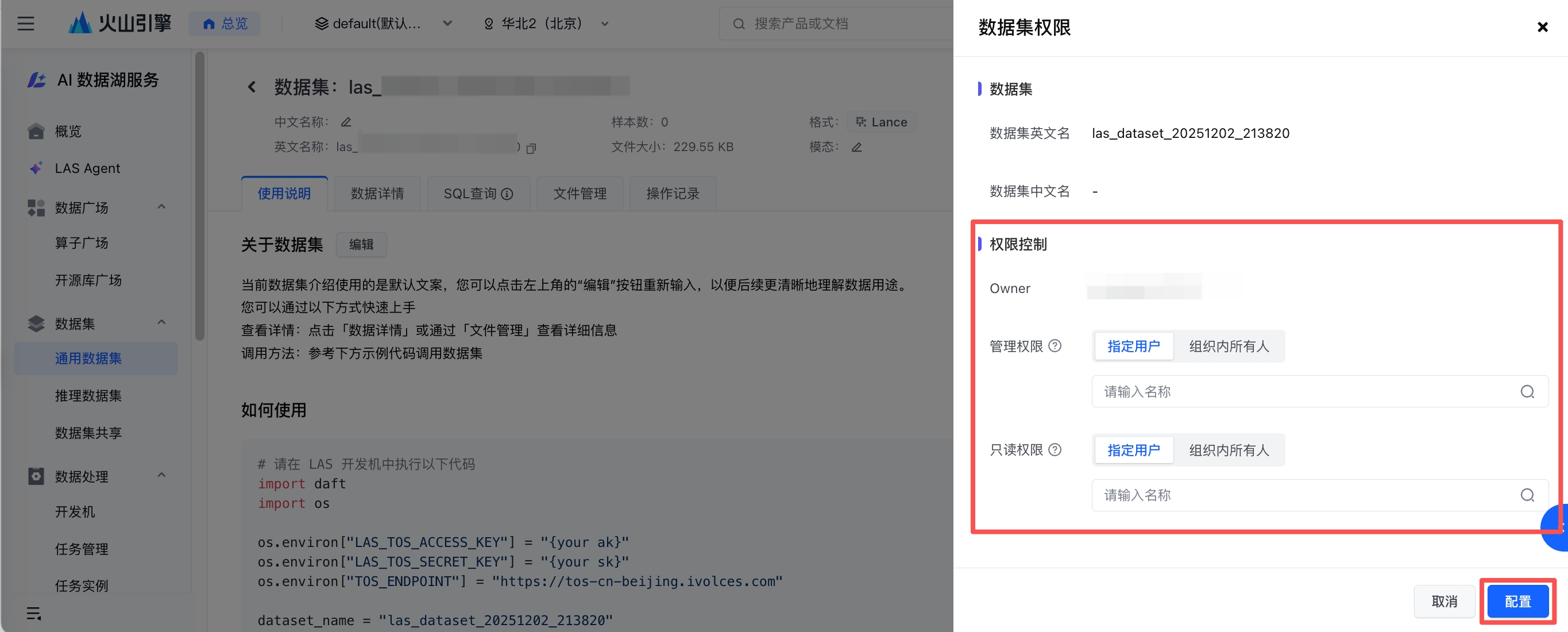Collapse the bottom-left sidebar toggle icon
This screenshot has height=632, width=1568.
(x=33, y=612)
